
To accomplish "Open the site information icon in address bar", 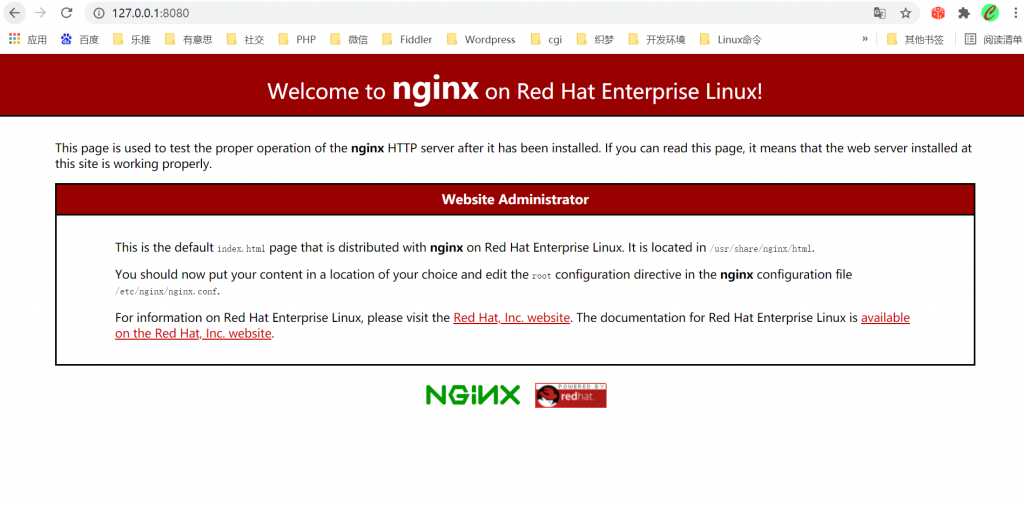I will pos(99,12).
